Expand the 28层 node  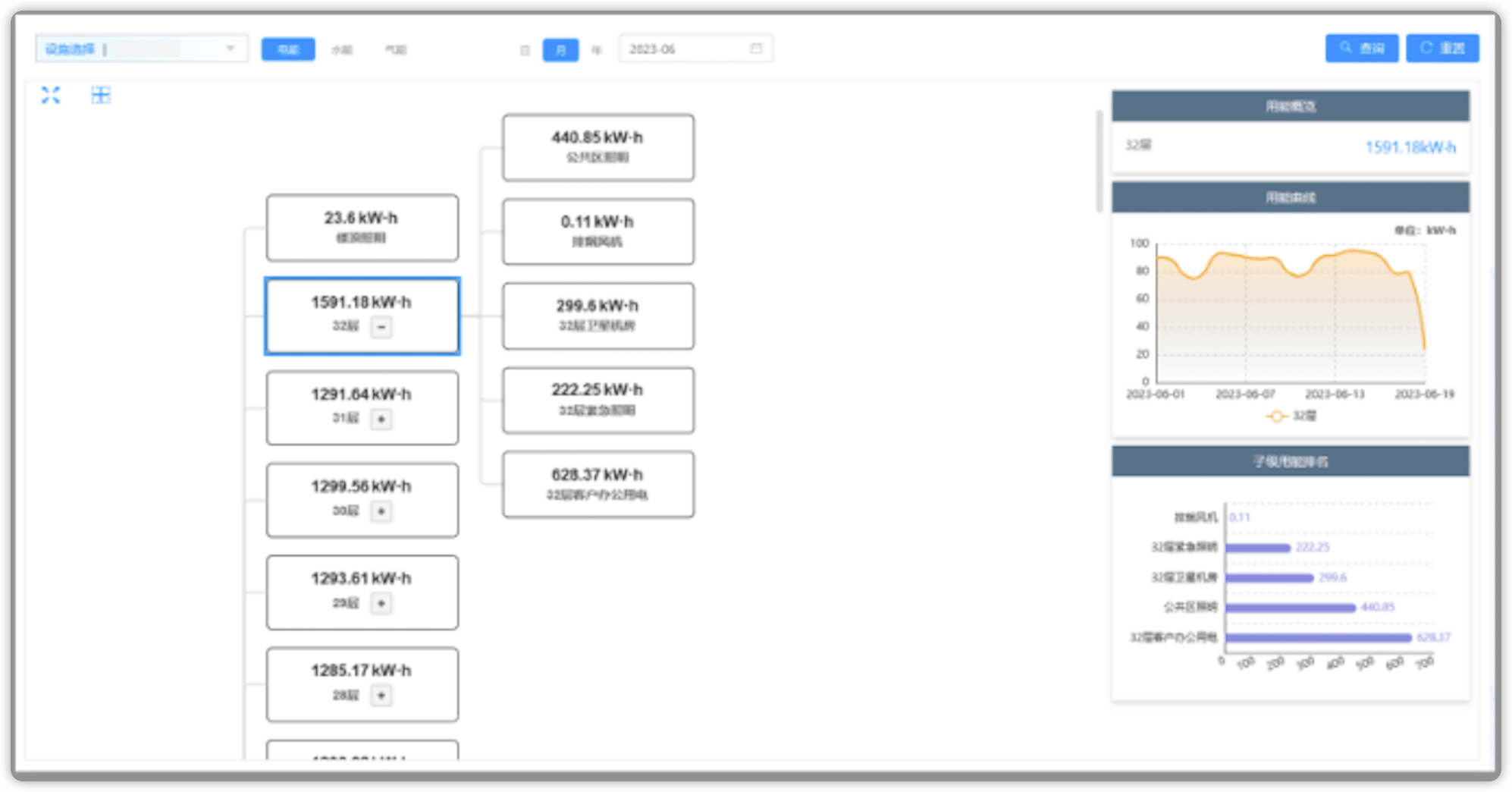[x=381, y=695]
